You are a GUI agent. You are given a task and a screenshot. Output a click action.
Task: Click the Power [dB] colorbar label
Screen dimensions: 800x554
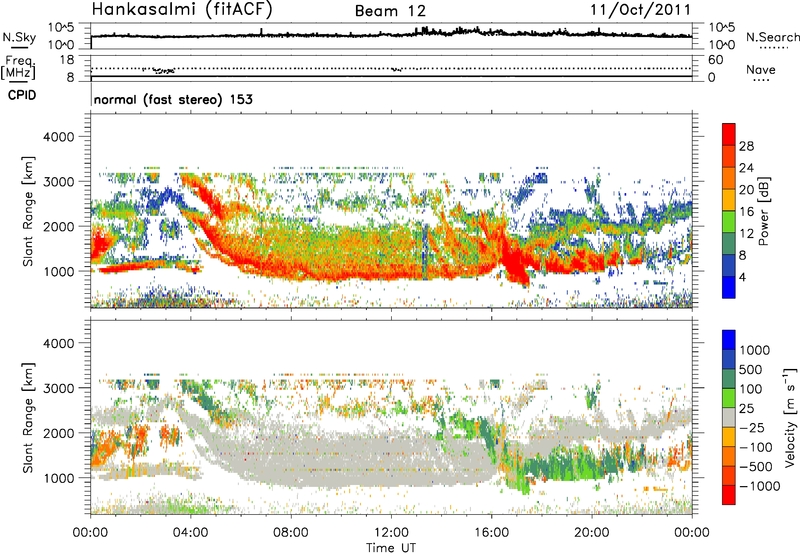(762, 211)
